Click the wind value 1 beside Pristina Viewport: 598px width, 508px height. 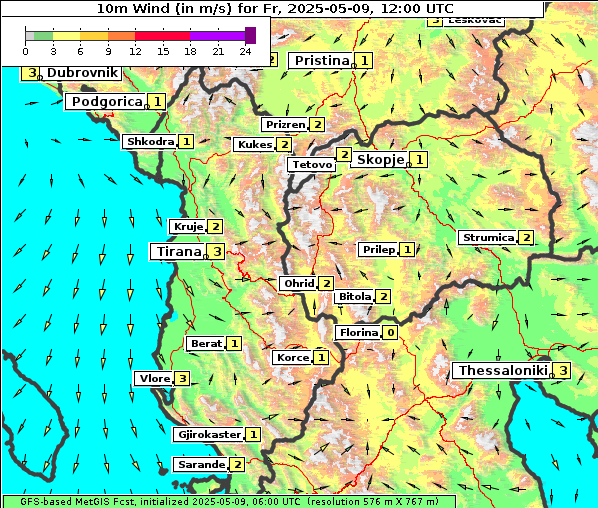(x=364, y=60)
